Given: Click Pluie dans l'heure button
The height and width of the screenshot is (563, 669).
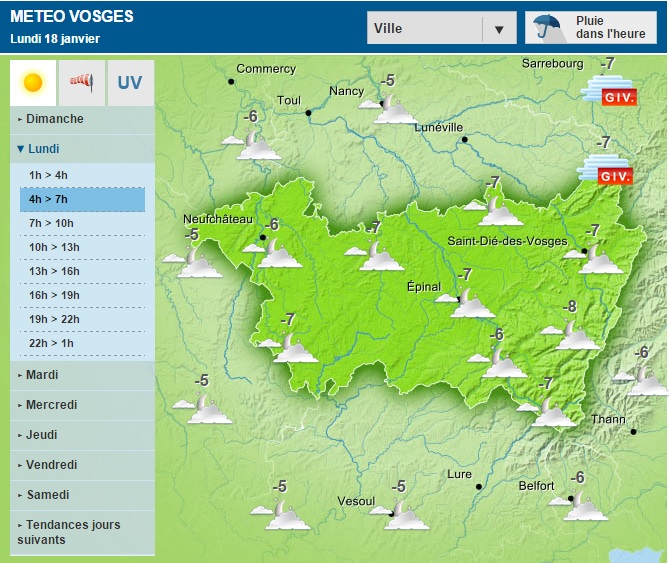Looking at the screenshot, I should [x=590, y=27].
